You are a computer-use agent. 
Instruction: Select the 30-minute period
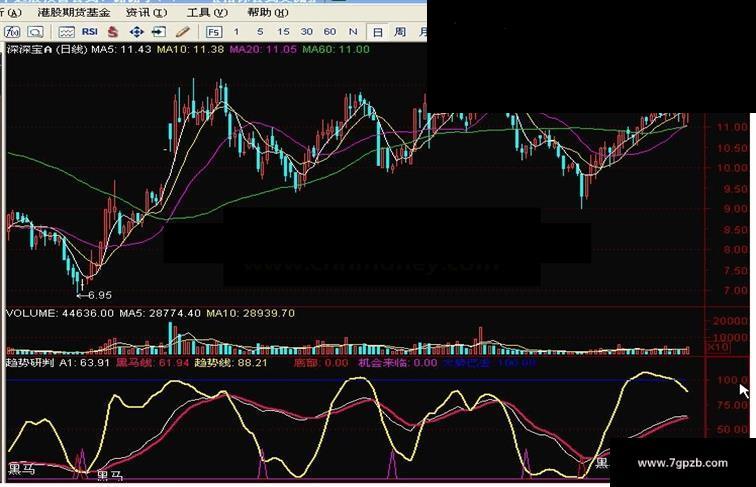tap(307, 32)
